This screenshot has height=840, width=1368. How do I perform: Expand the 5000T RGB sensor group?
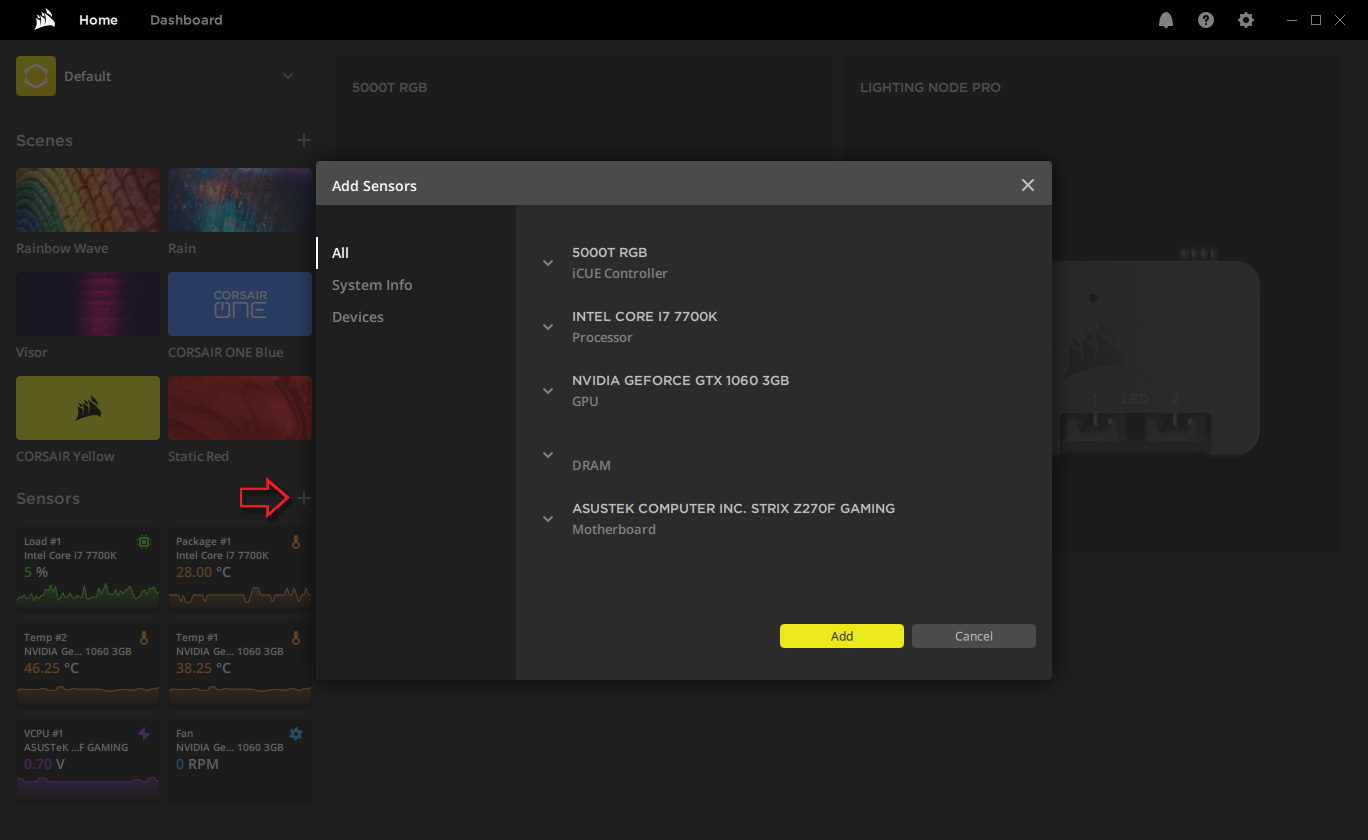tap(548, 263)
